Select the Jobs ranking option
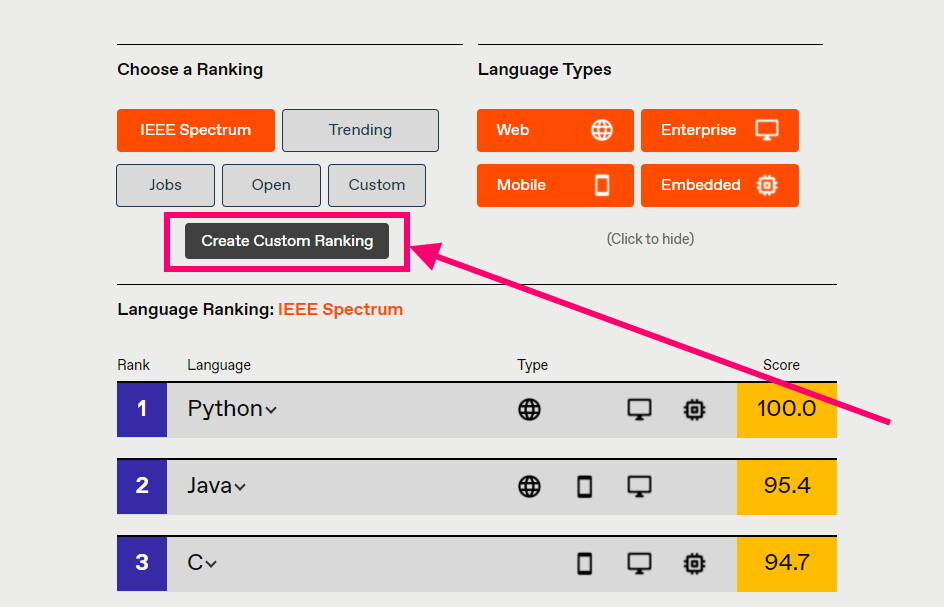 [165, 185]
